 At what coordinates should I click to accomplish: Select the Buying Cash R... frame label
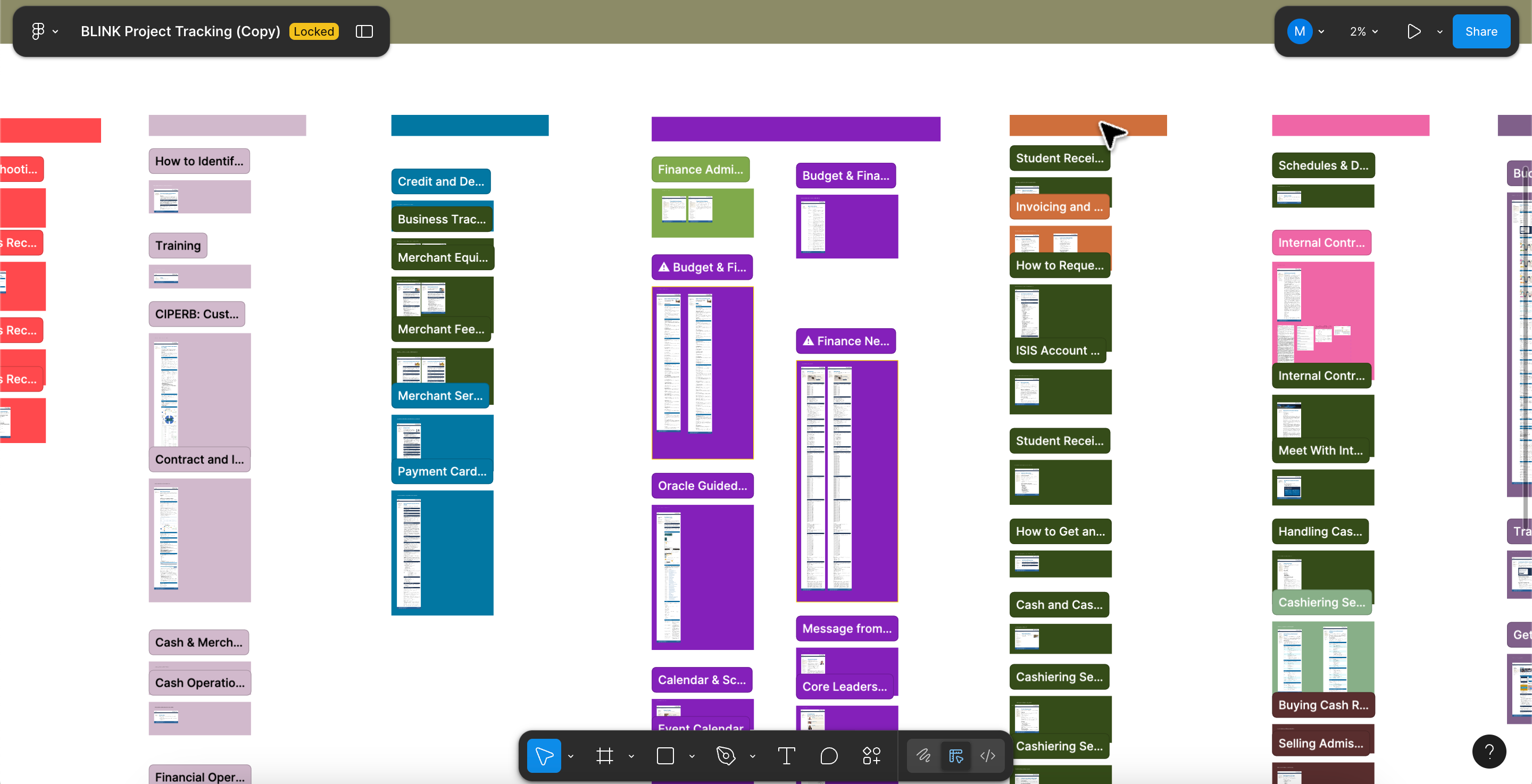tap(1323, 704)
